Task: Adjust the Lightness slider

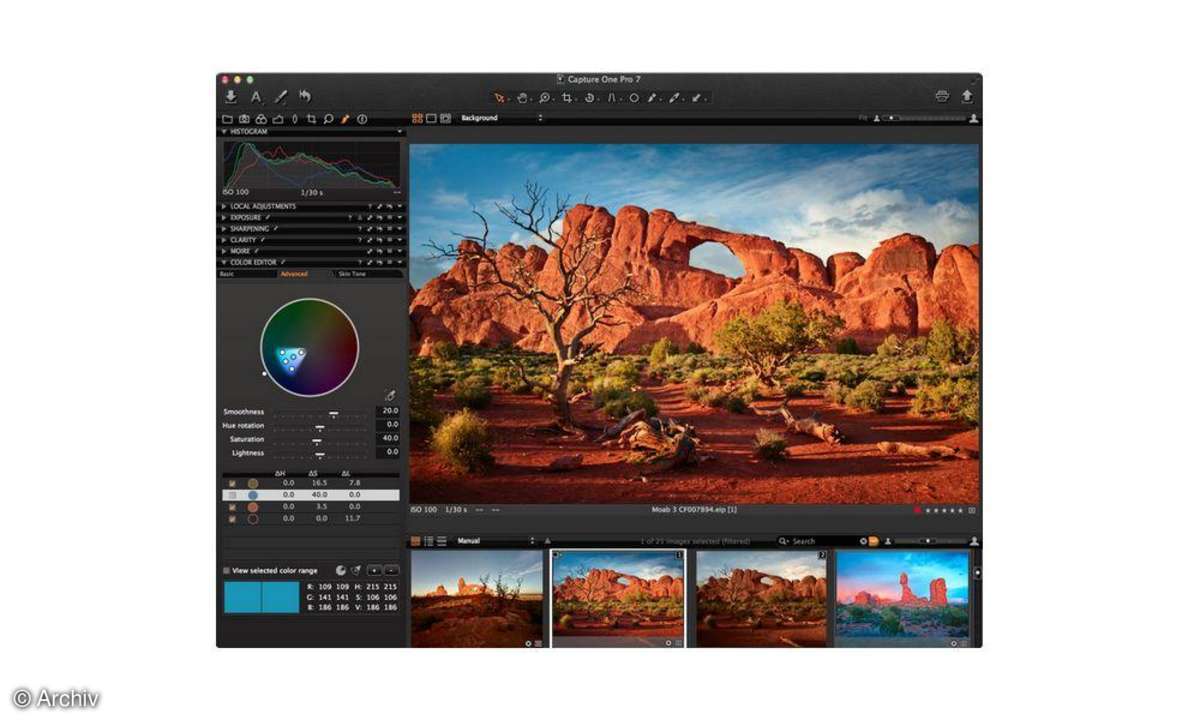Action: [321, 453]
